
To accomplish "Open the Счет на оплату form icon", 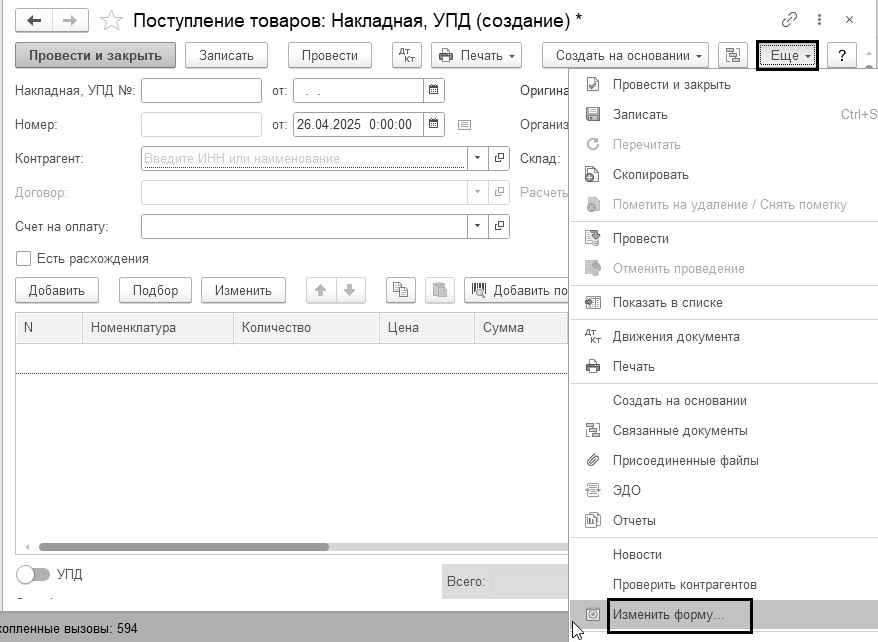I will pos(499,226).
